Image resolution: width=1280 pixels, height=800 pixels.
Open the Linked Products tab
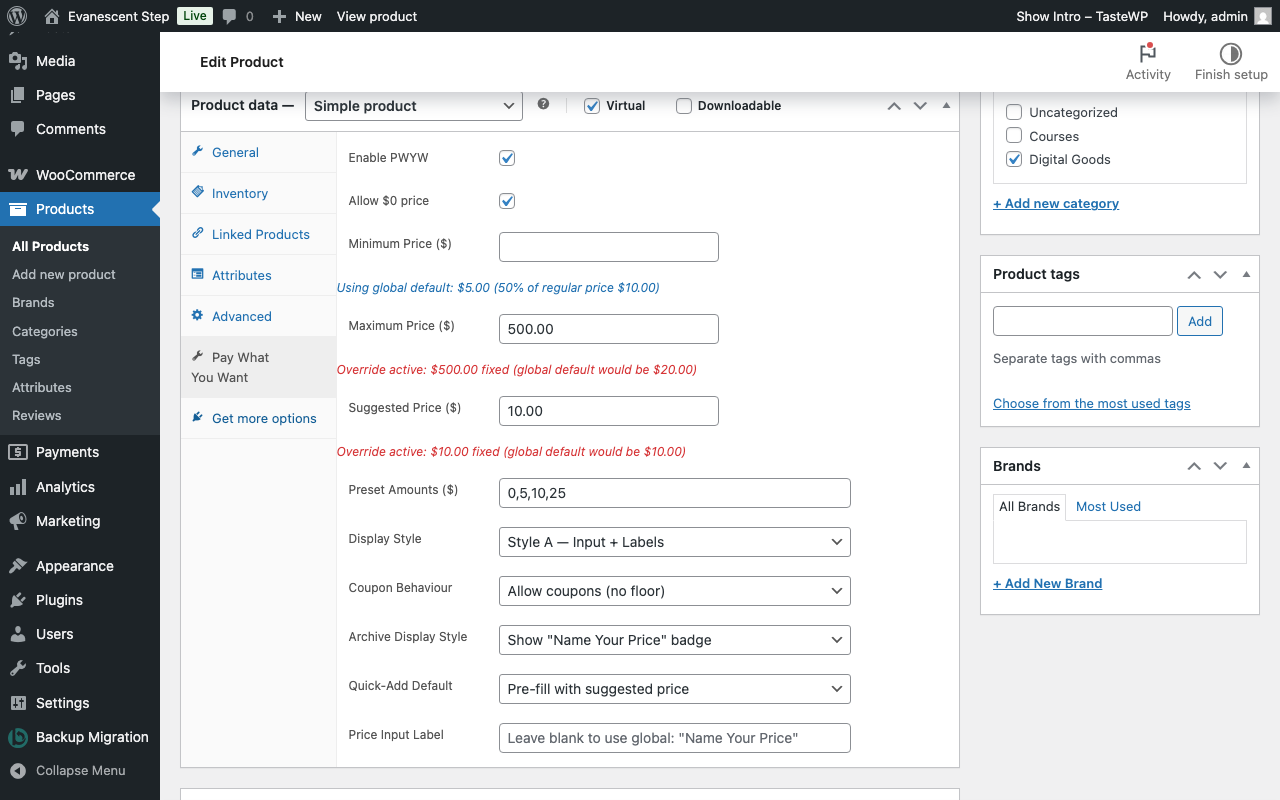pos(259,234)
